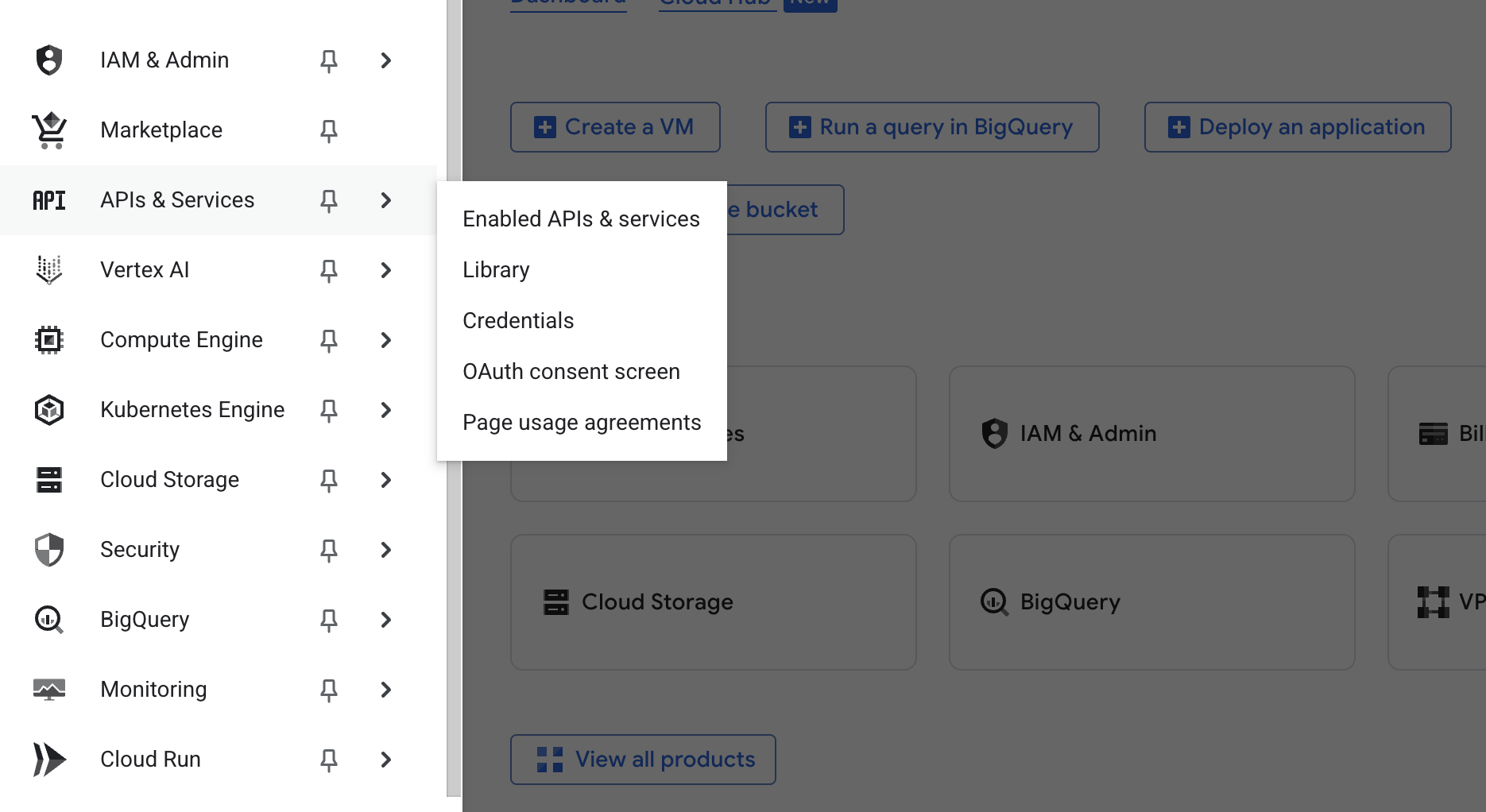Viewport: 1486px width, 812px height.
Task: Pin Vertex AI to the menu
Action: tap(329, 270)
